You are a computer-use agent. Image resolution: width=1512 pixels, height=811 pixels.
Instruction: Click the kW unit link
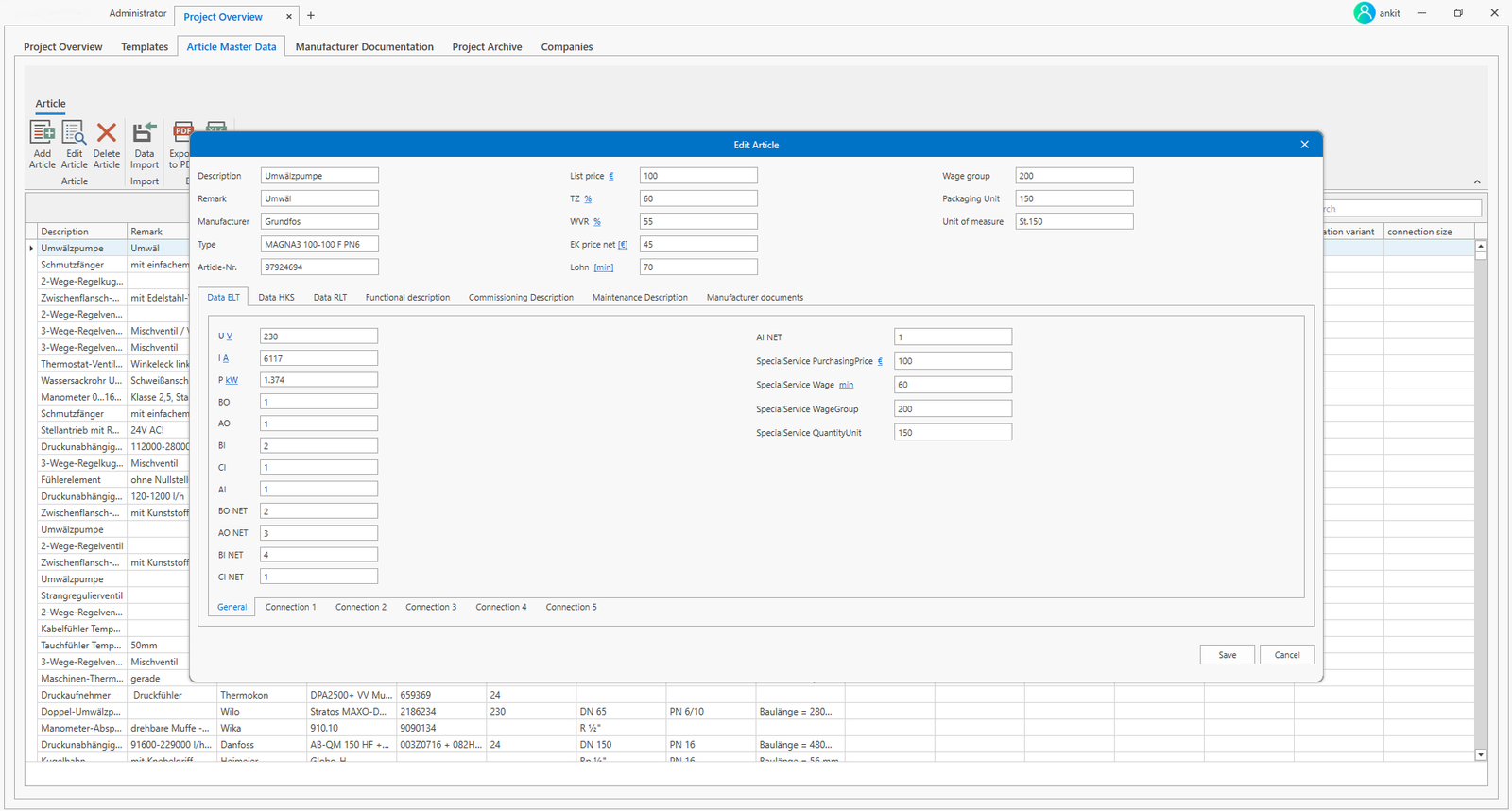[232, 381]
